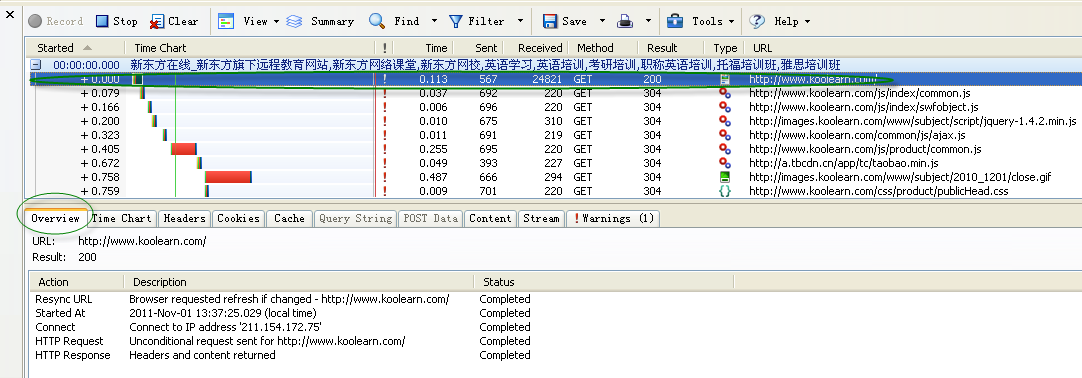This screenshot has height=378, width=1082.
Task: Click the warning icon on taobao.min.js row
Action: coord(384,163)
